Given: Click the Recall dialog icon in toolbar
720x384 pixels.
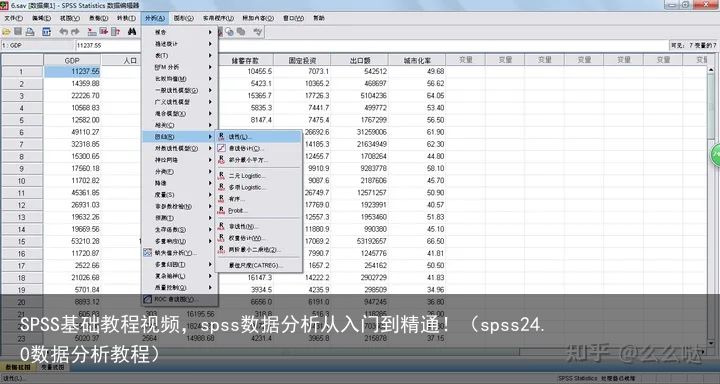Looking at the screenshot, I should tap(46, 32).
